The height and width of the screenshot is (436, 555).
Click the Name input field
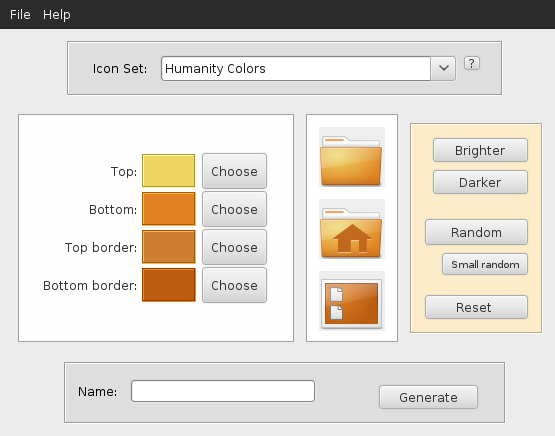(x=223, y=391)
